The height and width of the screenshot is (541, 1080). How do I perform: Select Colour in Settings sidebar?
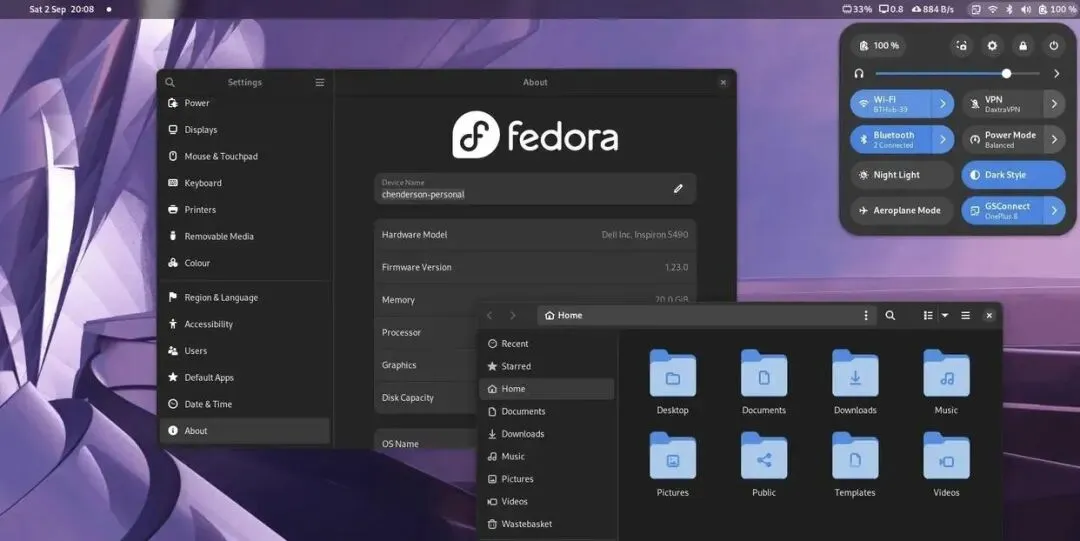click(245, 263)
